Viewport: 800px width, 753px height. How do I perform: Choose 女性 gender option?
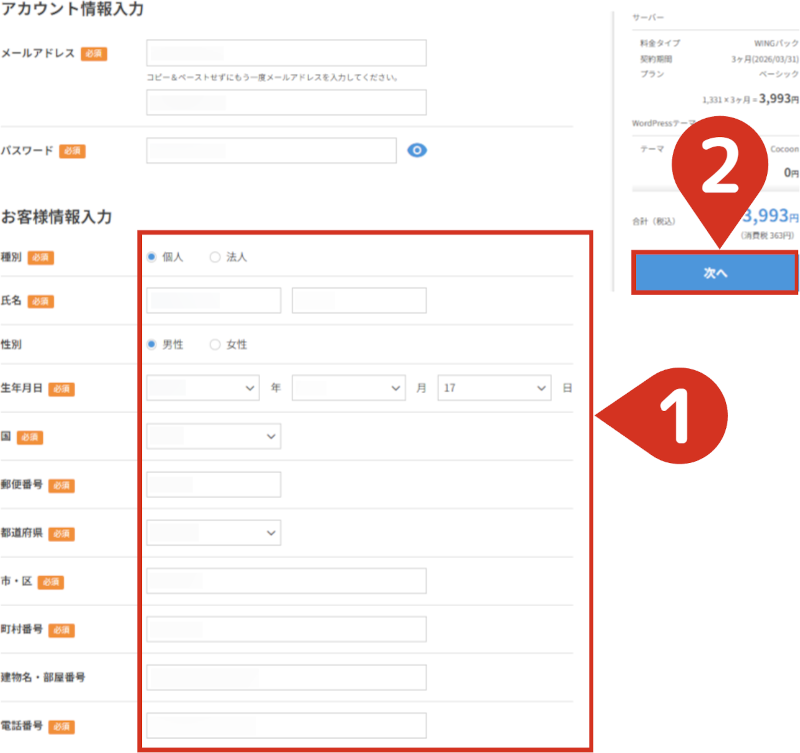click(215, 344)
